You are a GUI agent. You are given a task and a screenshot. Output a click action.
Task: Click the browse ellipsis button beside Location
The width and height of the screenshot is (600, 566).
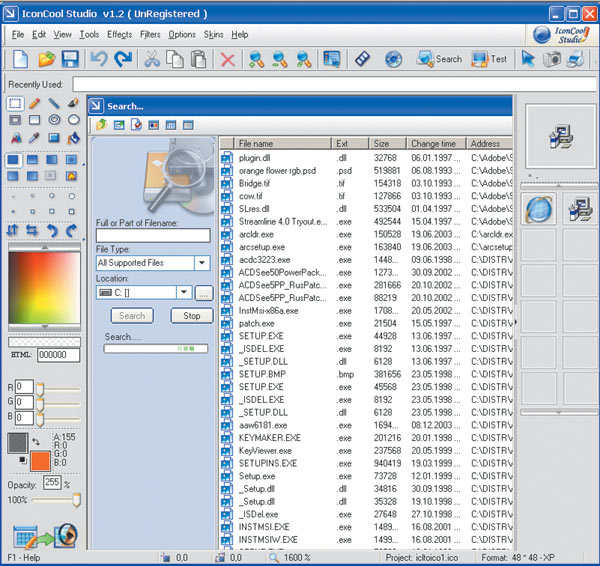[204, 294]
